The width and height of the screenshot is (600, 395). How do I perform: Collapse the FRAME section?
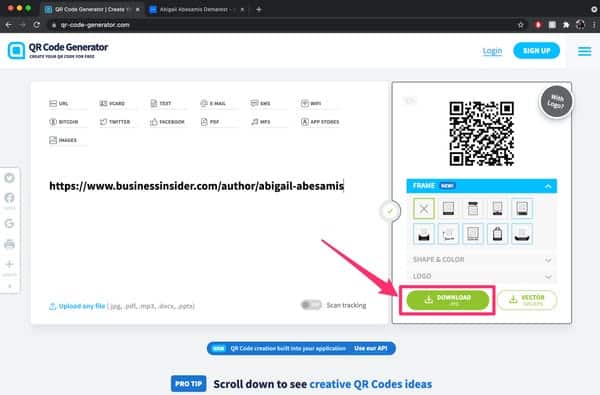pyautogui.click(x=481, y=186)
